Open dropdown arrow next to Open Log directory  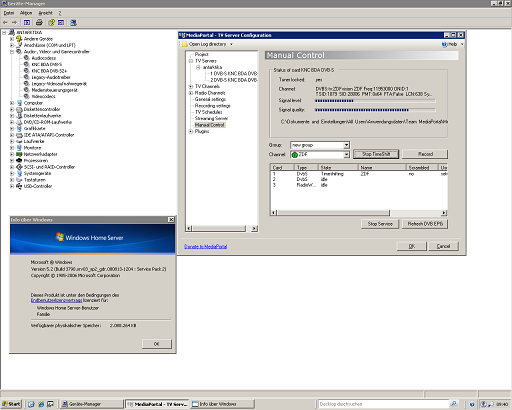(x=231, y=44)
